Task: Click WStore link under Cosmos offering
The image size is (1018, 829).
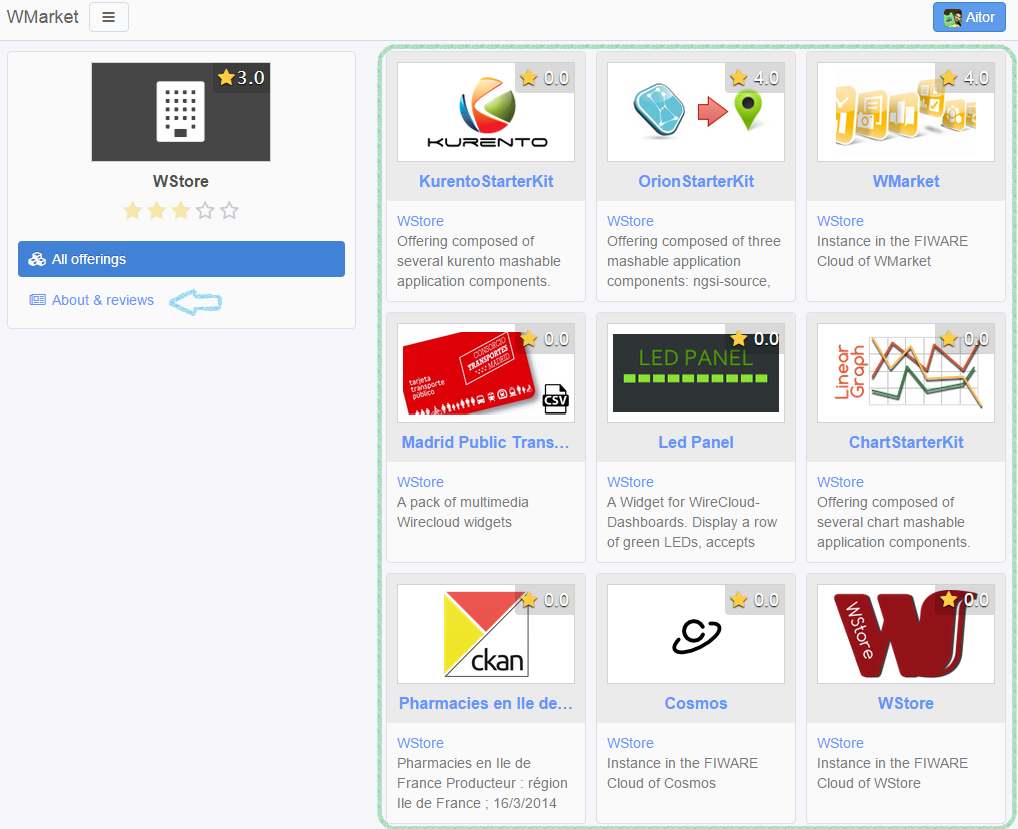Action: (x=630, y=743)
